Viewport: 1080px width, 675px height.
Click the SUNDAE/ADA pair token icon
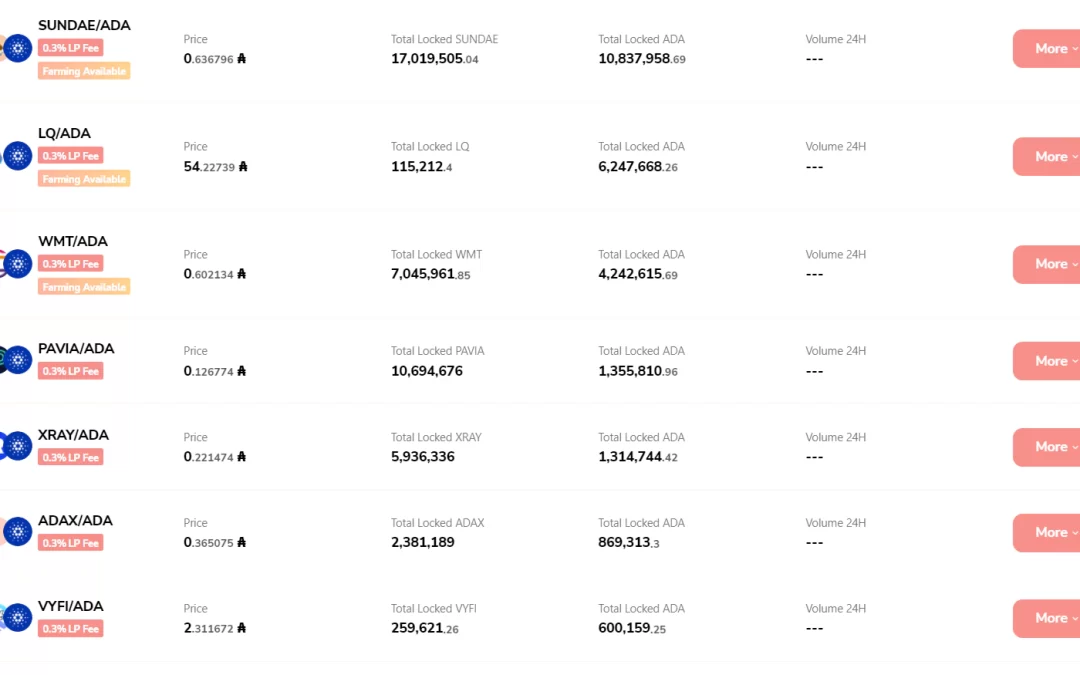coord(17,48)
